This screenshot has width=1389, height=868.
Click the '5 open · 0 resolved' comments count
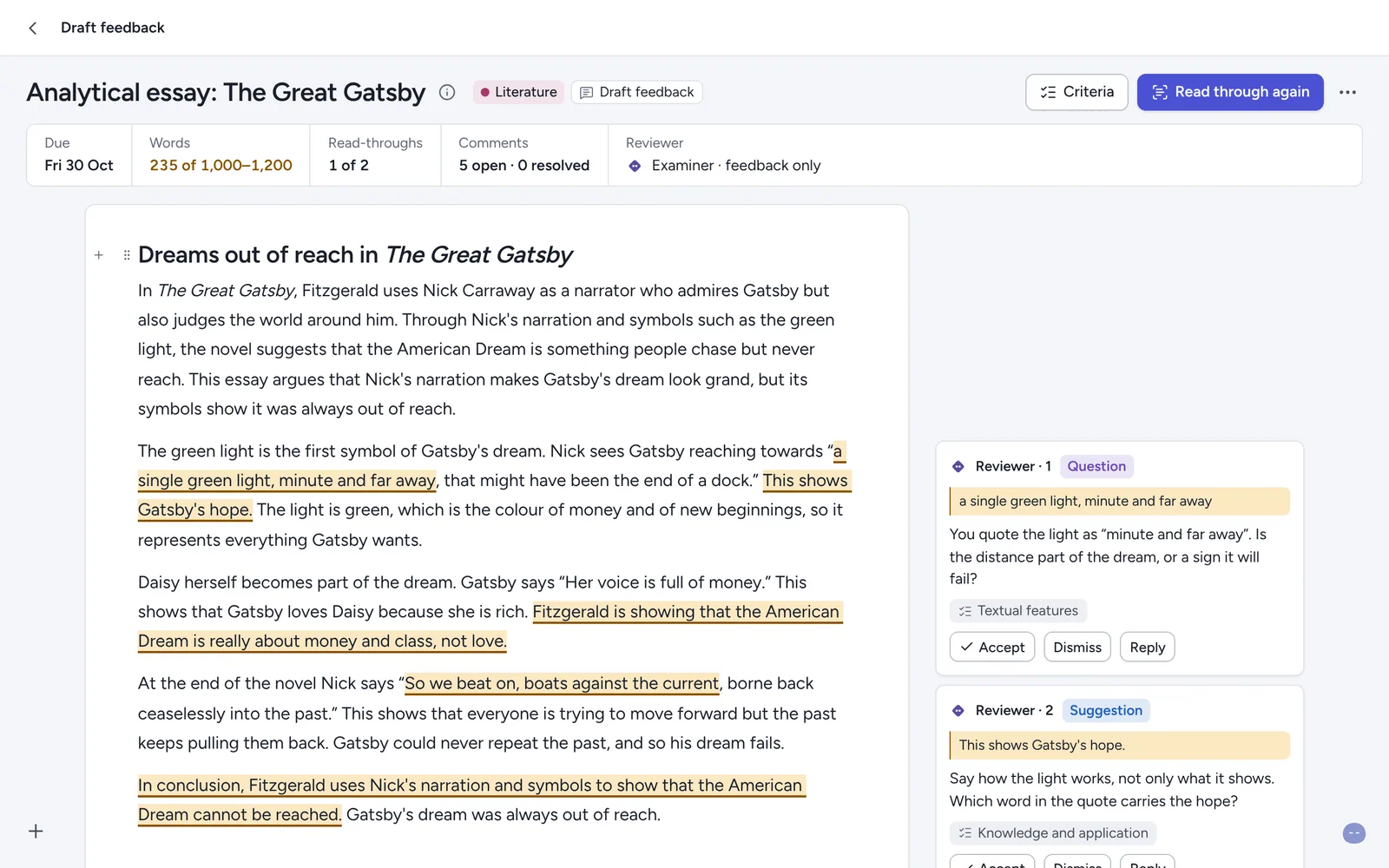[524, 166]
